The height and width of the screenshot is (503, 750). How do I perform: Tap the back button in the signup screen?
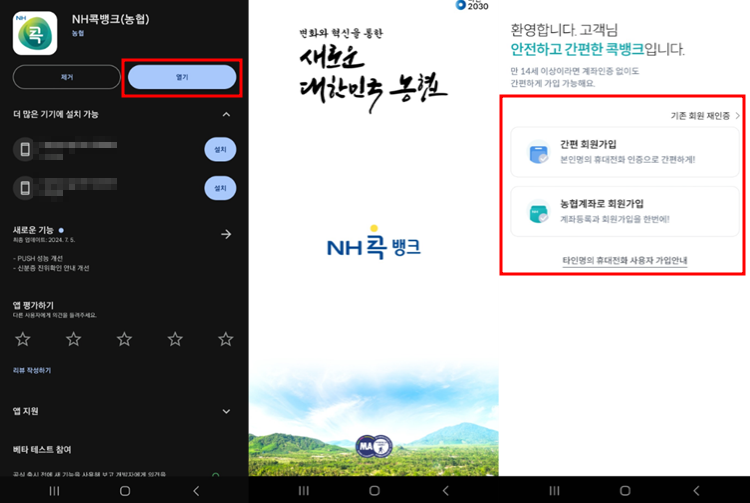tap(696, 491)
